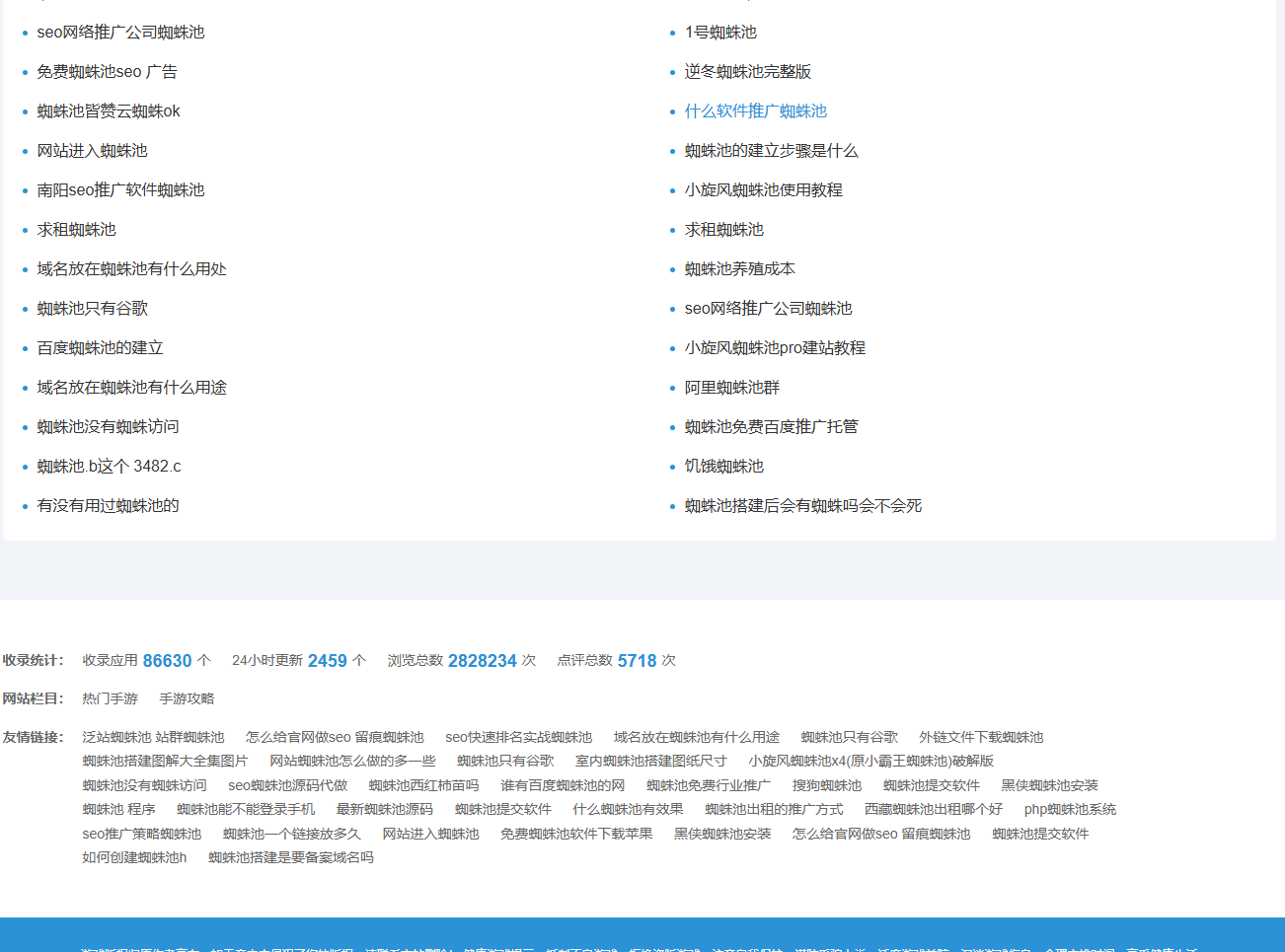Click friend link php蜘蛛池系统
The image size is (1285, 952).
click(x=1070, y=809)
